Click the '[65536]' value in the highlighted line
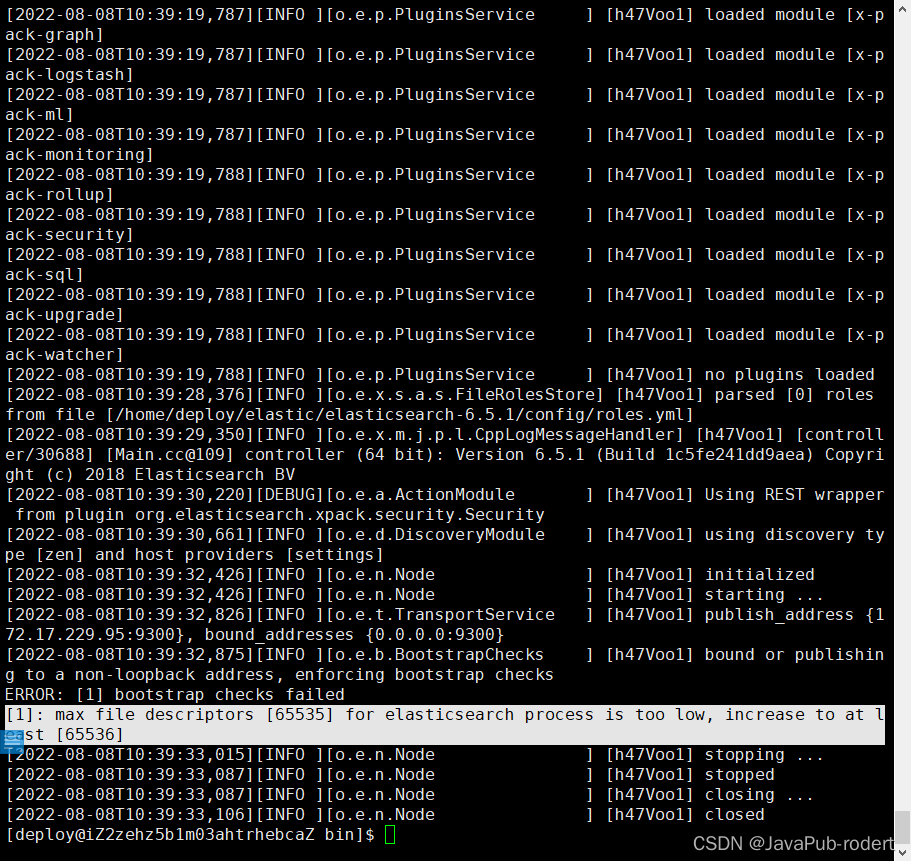Screen dimensions: 911x861 point(89,735)
